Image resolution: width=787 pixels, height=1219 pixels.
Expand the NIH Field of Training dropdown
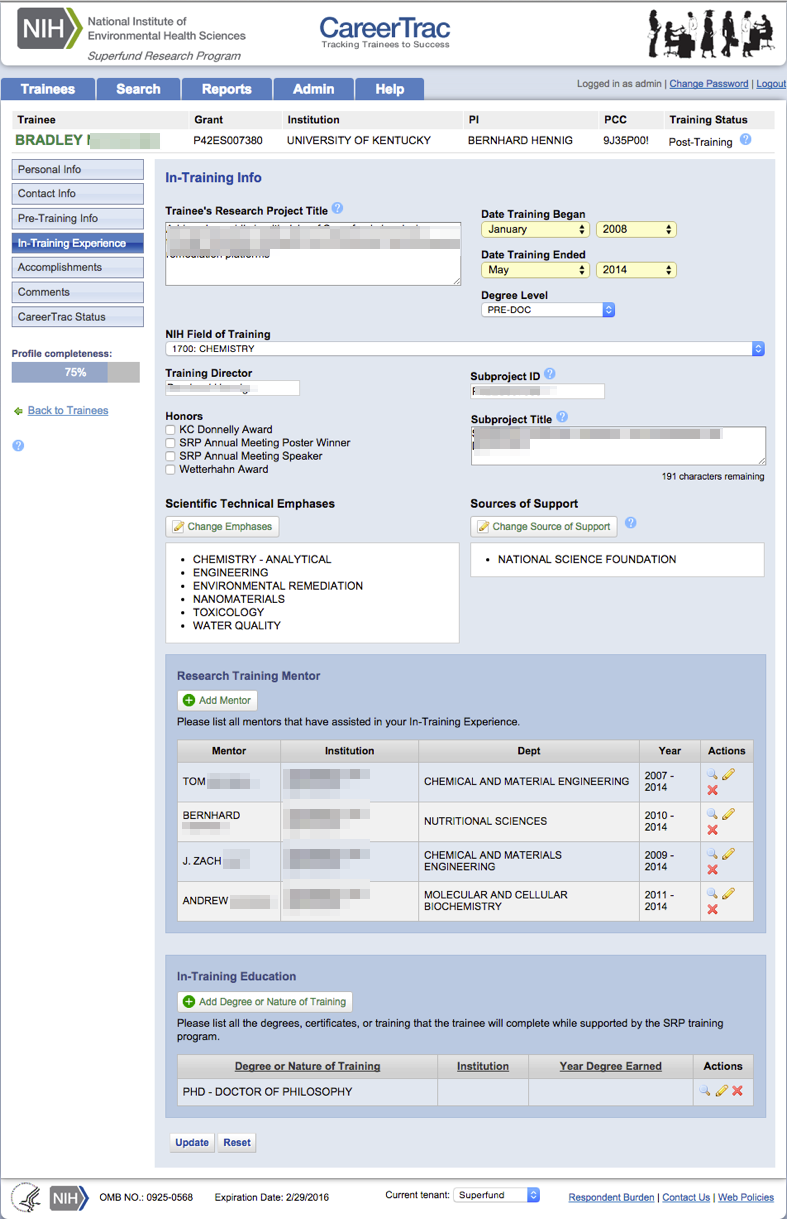coord(465,349)
